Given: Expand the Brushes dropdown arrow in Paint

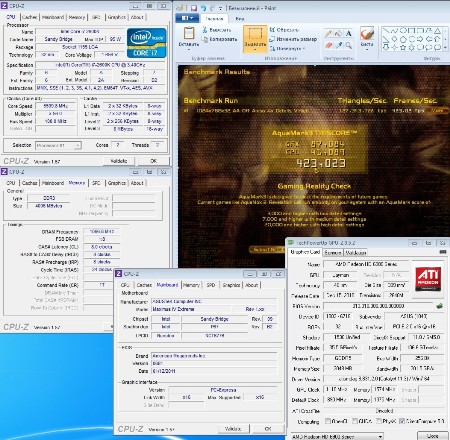Looking at the screenshot, I should pyautogui.click(x=367, y=49).
